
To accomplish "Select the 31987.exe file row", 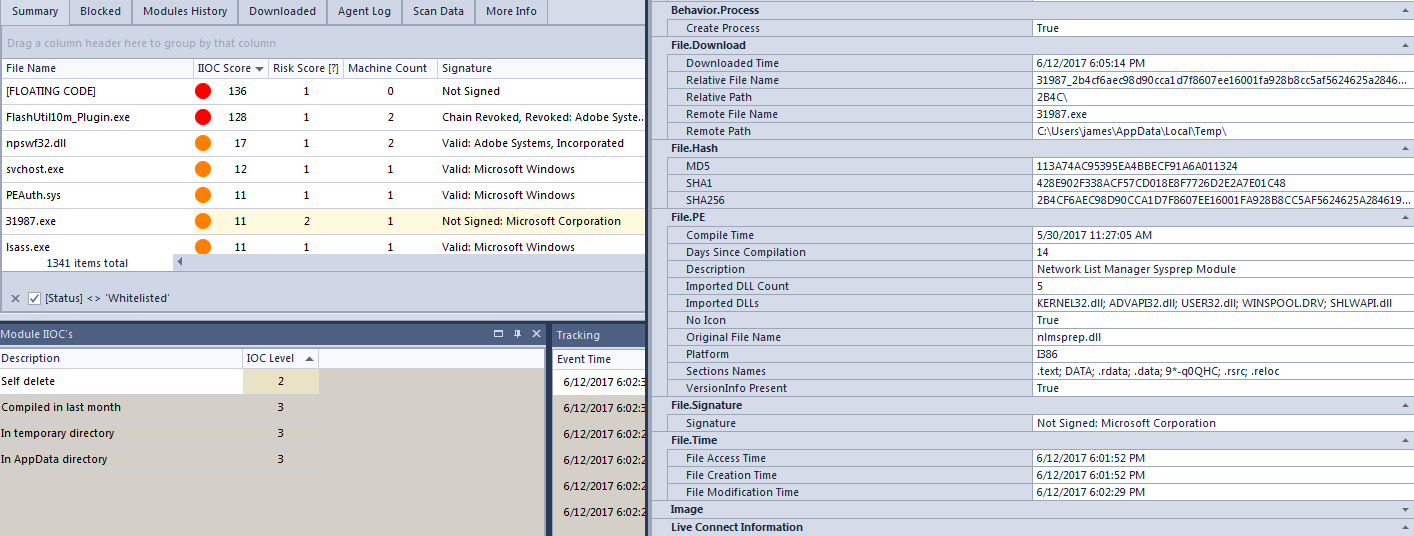I will (322, 221).
